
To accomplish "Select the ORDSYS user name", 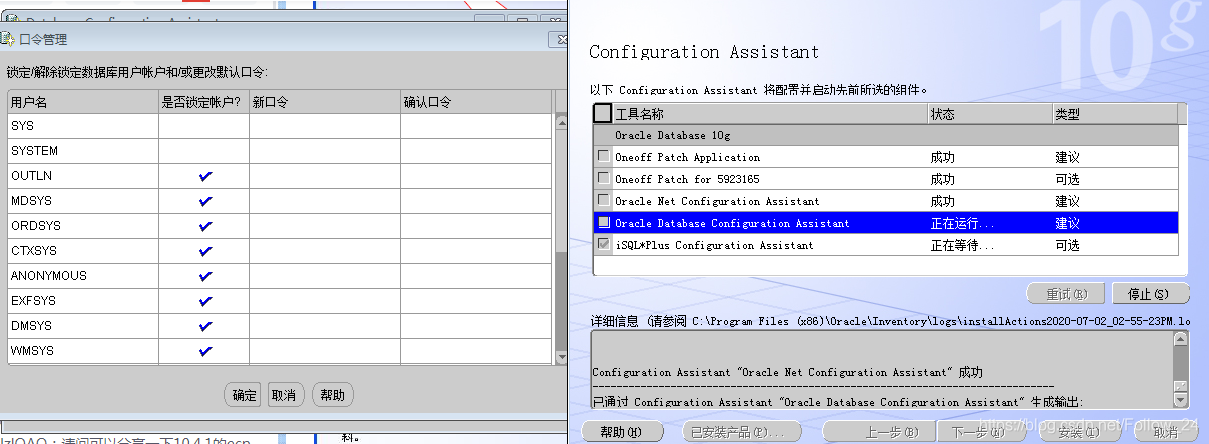I will point(35,226).
